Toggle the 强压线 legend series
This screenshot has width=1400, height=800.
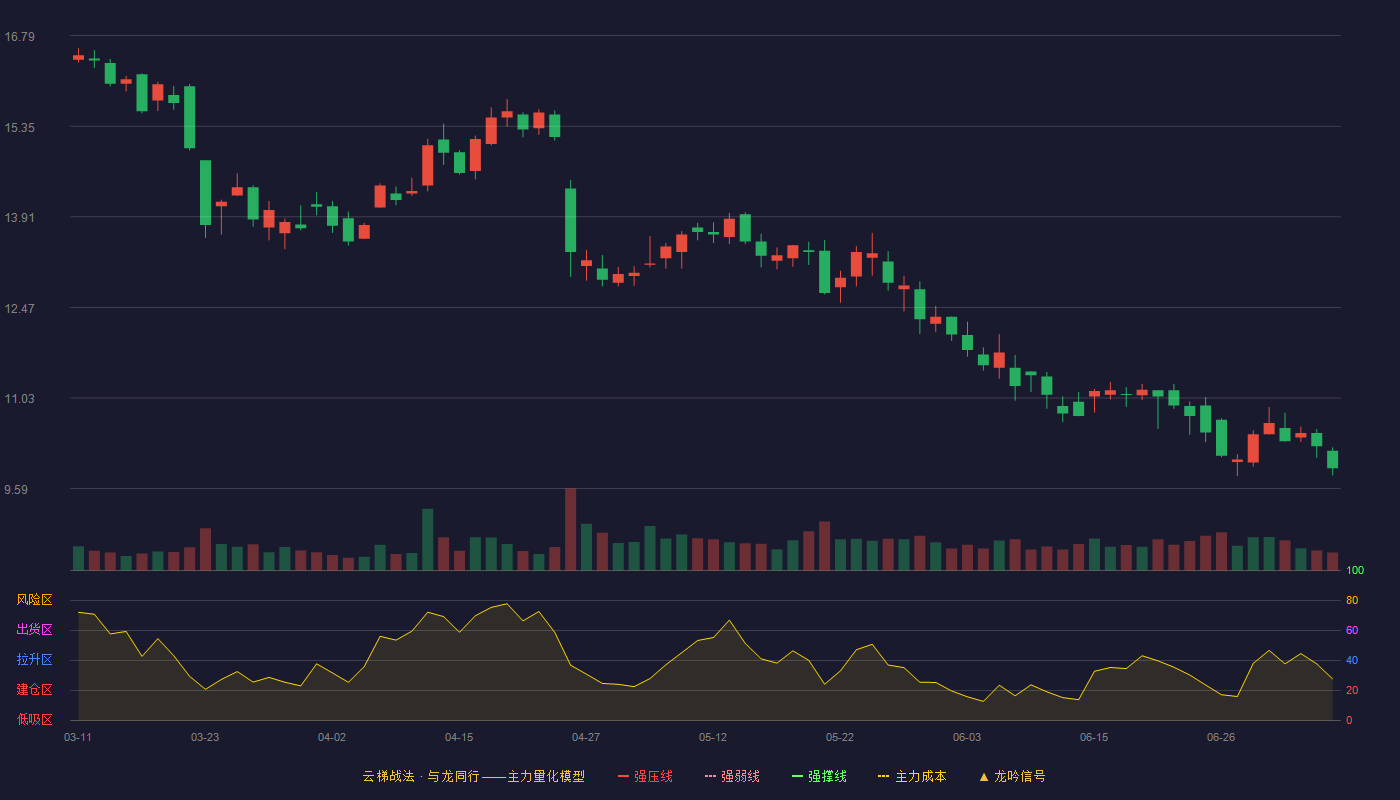(x=645, y=776)
